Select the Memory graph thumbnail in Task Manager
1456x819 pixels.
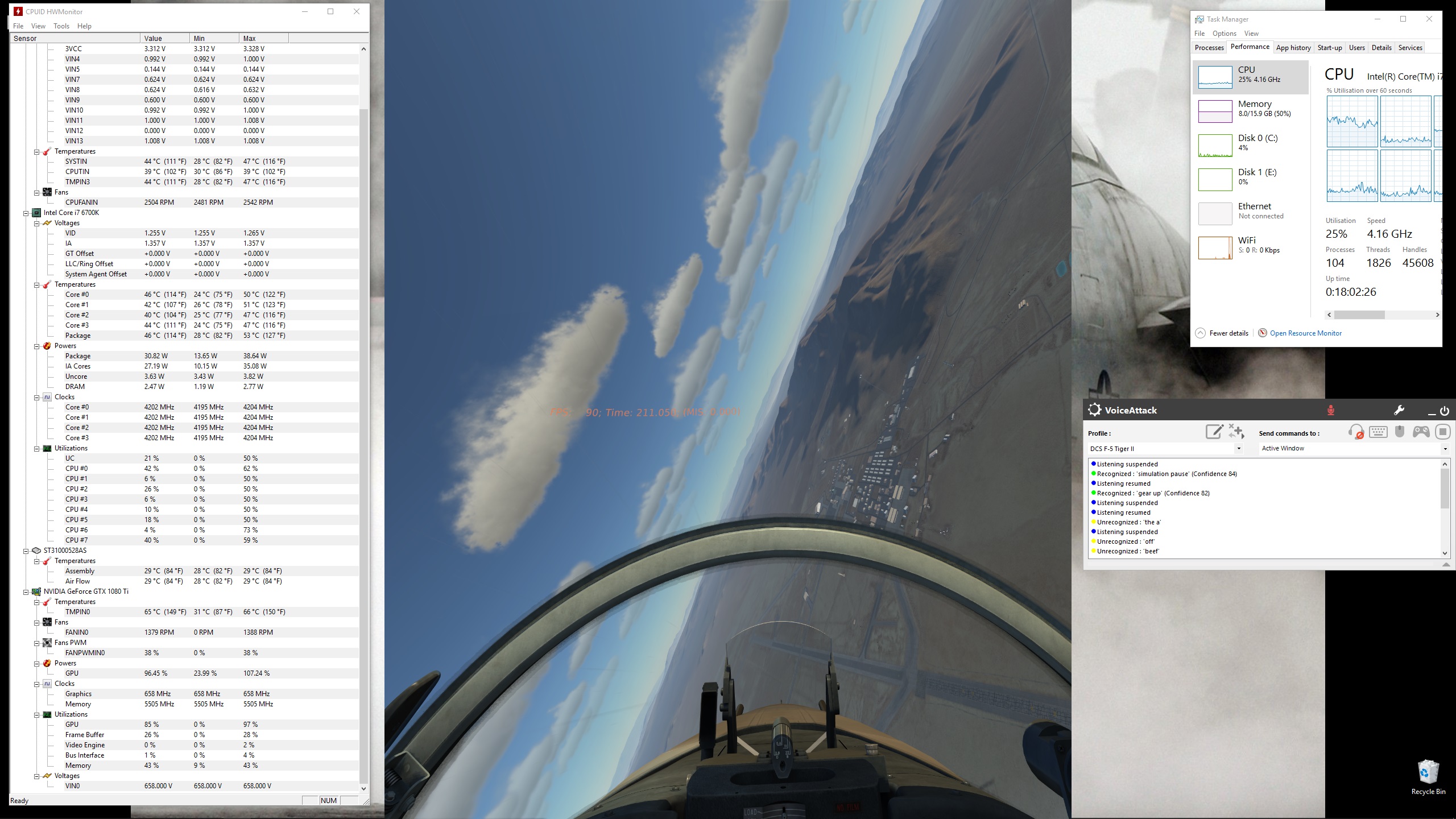(1215, 111)
